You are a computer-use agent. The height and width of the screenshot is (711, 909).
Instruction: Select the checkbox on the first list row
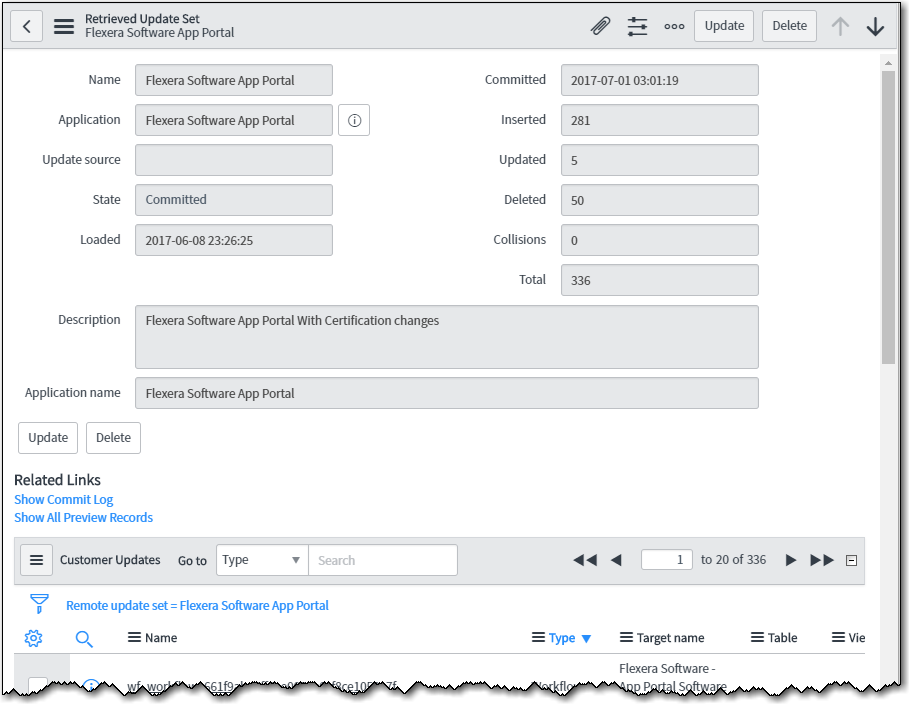(x=36, y=686)
